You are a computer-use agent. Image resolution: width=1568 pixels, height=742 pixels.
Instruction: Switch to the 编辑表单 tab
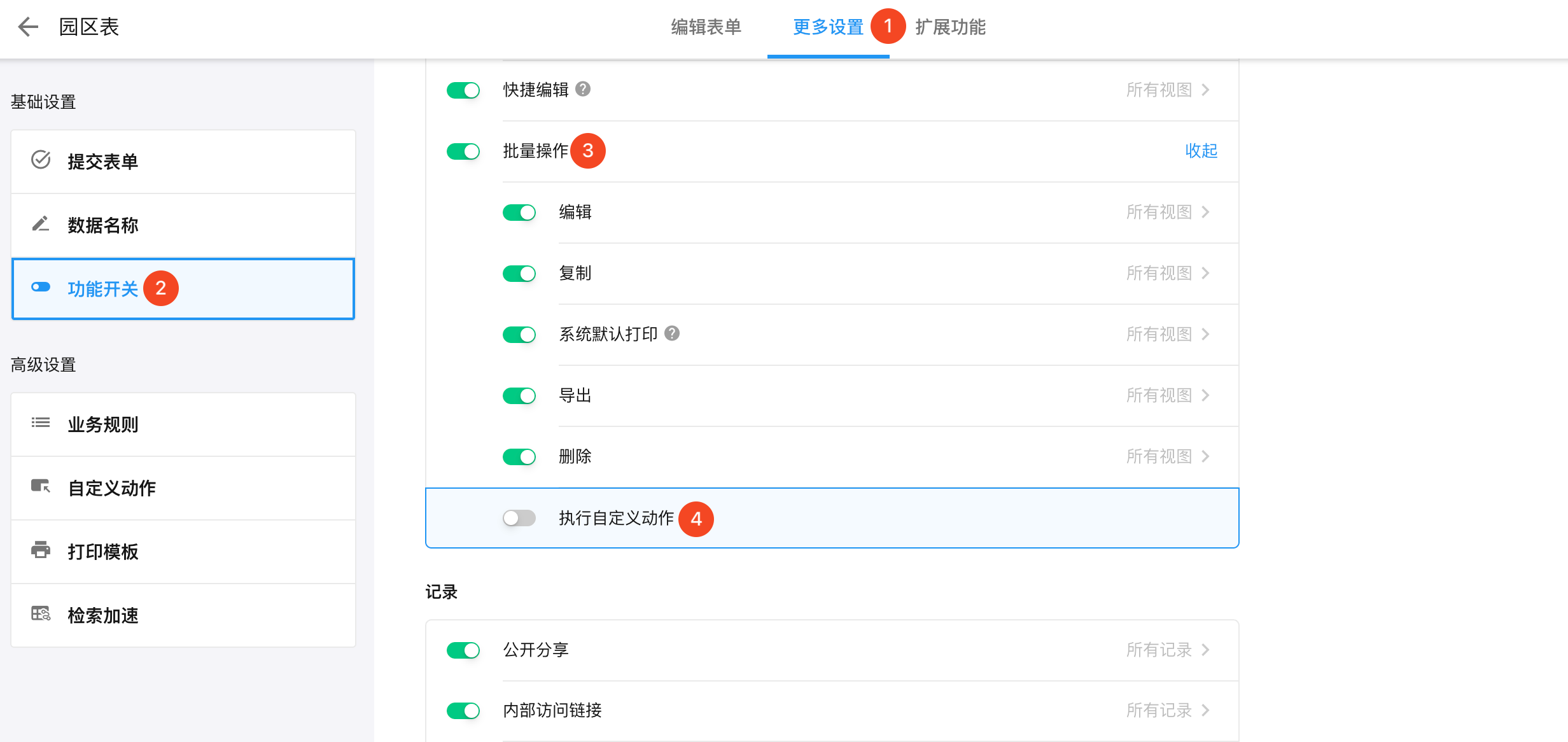[x=706, y=27]
